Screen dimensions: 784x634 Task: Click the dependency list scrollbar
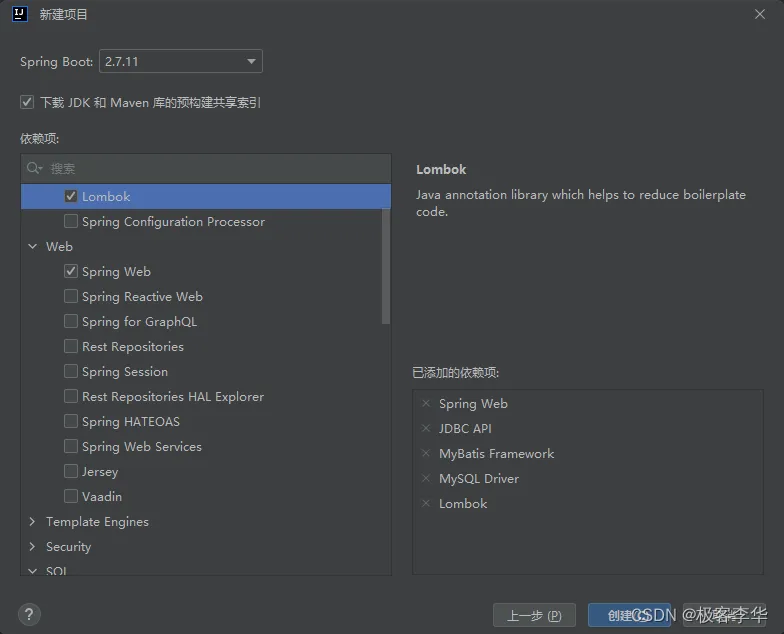(x=386, y=266)
